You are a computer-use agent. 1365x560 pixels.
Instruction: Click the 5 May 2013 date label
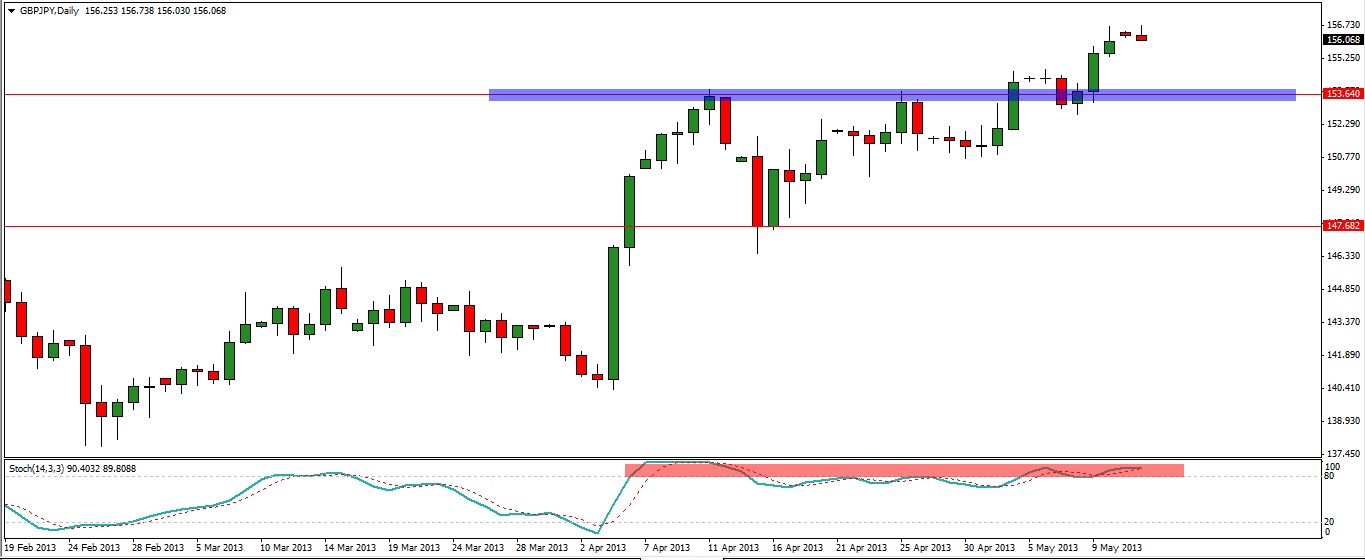pos(1054,548)
